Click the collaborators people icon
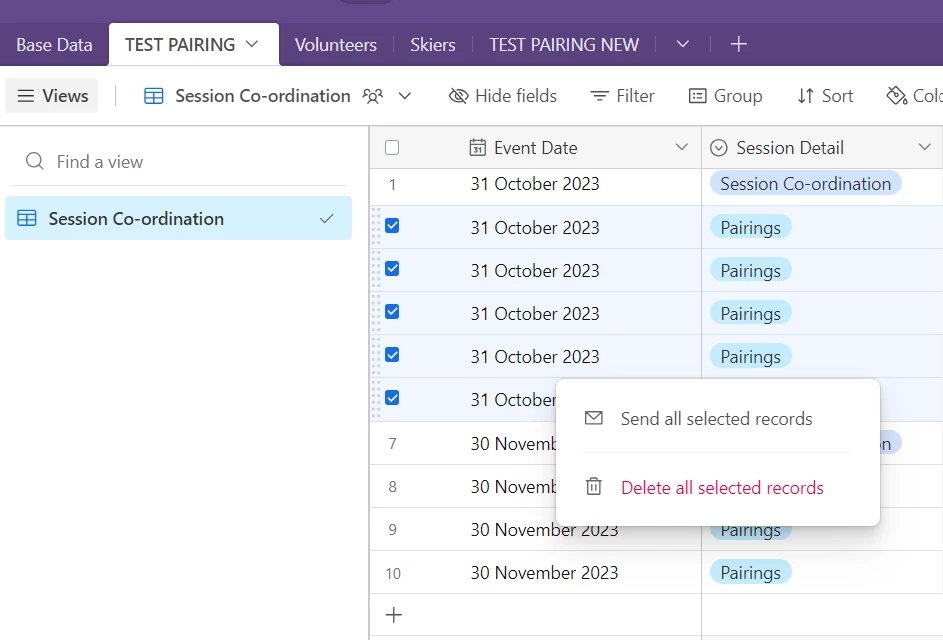 [x=373, y=96]
